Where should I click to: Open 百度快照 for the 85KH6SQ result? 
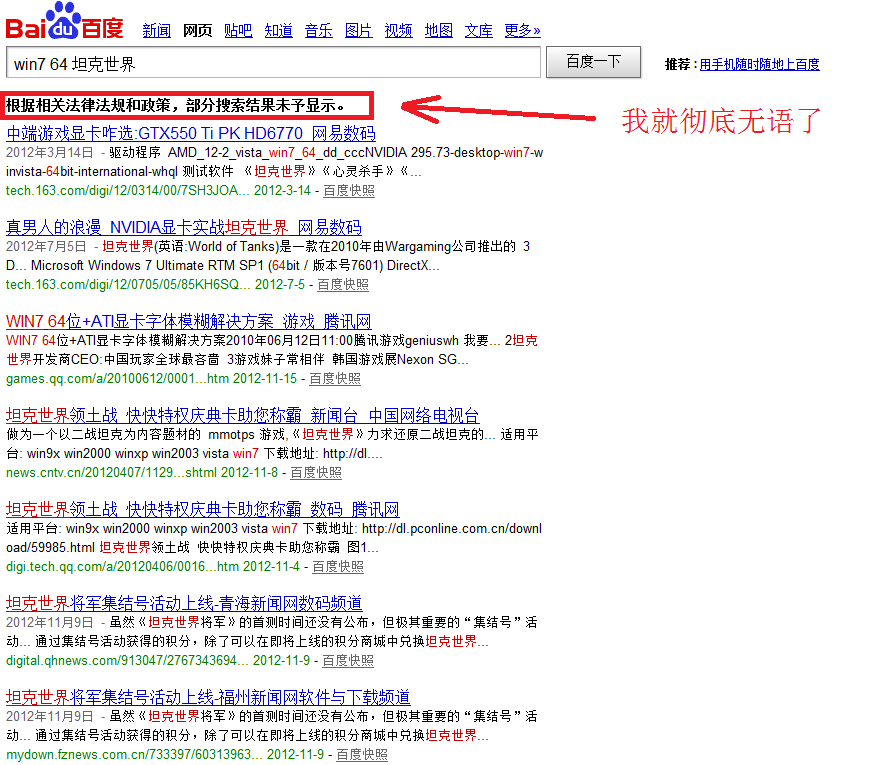click(x=343, y=285)
